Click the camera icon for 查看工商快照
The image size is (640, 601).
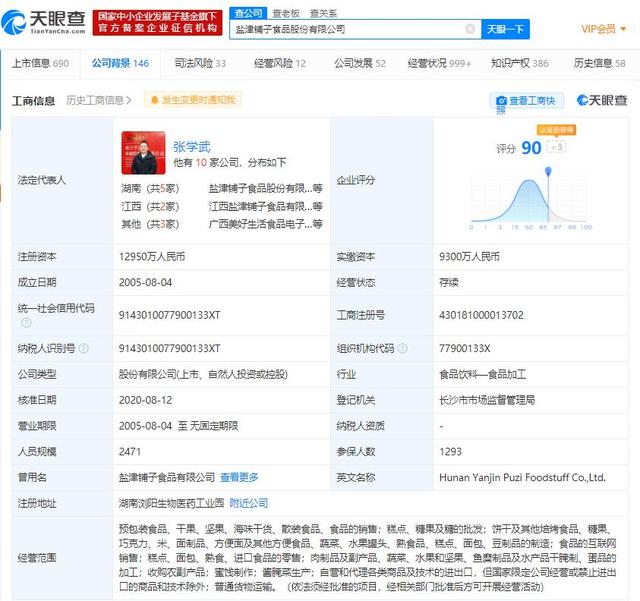[501, 100]
